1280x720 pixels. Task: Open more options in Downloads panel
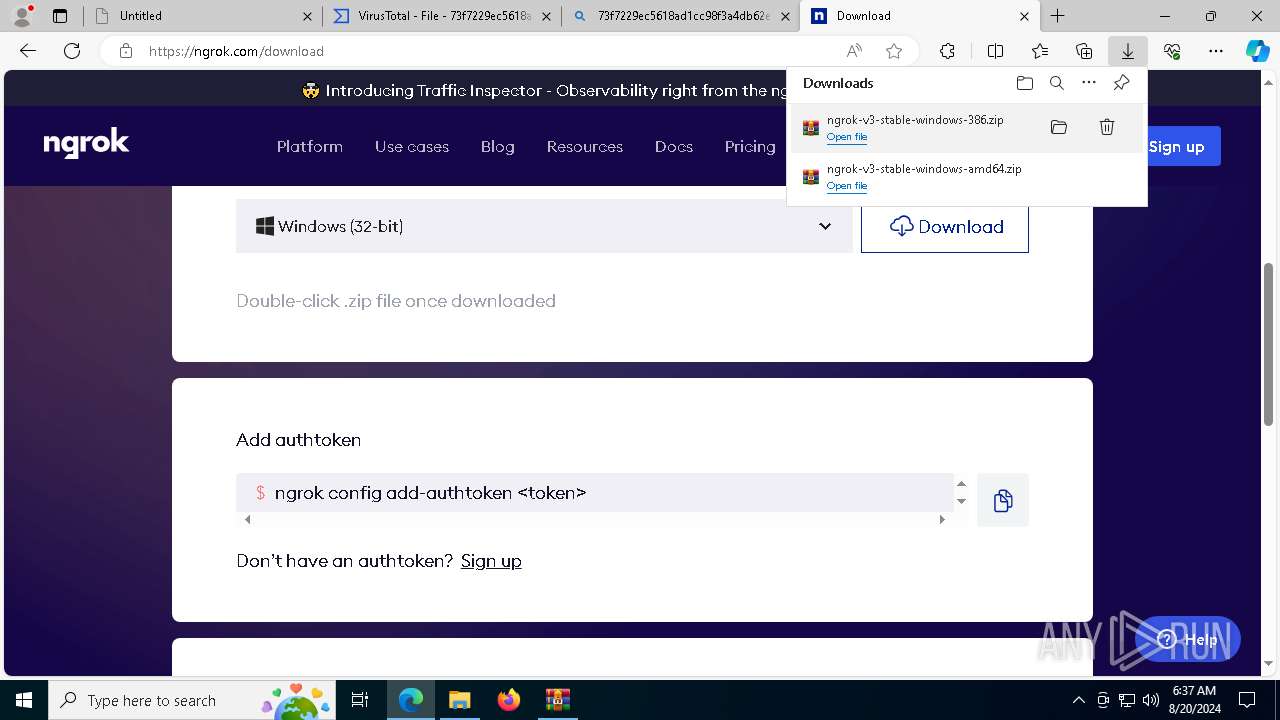[1089, 83]
